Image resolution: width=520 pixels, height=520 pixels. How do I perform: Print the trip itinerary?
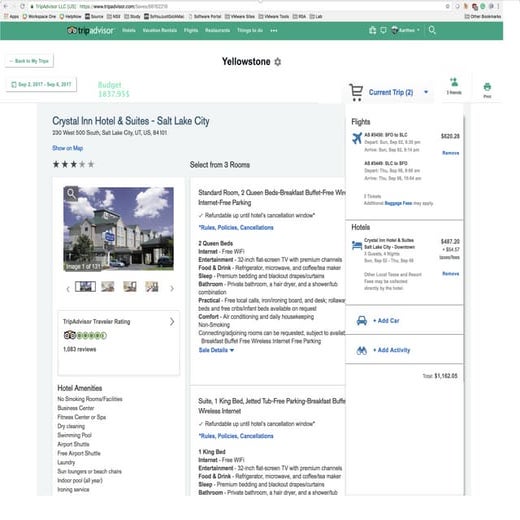(x=487, y=90)
